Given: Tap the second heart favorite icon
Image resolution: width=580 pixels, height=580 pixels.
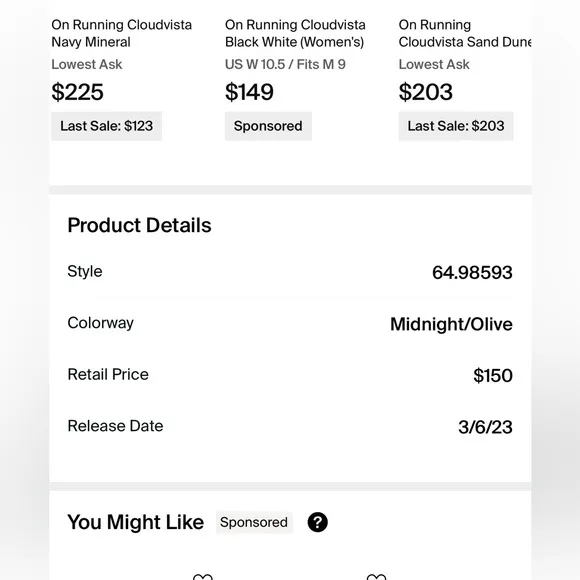Looking at the screenshot, I should pyautogui.click(x=376, y=577).
